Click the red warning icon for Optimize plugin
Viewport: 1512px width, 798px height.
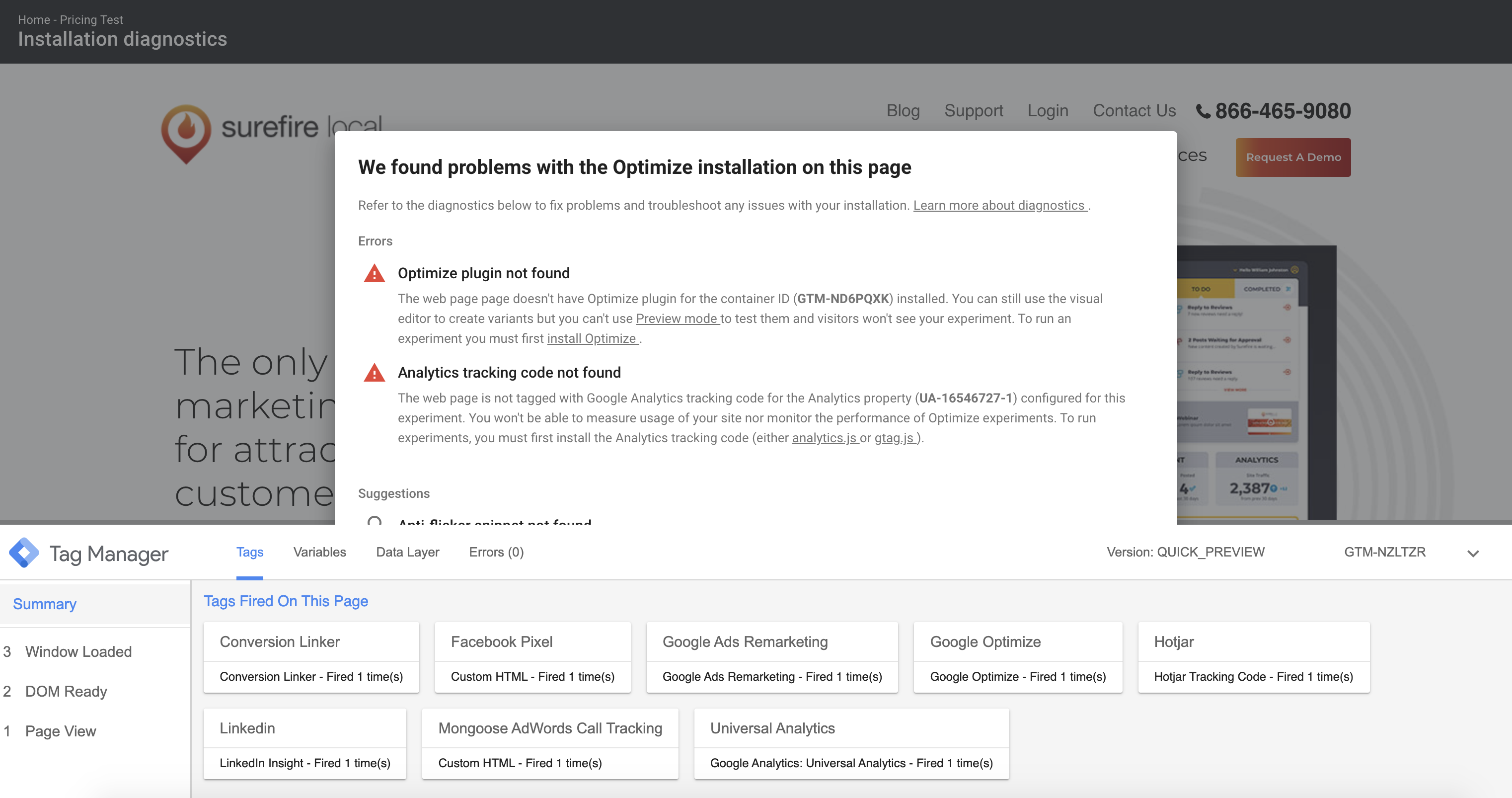pos(375,274)
